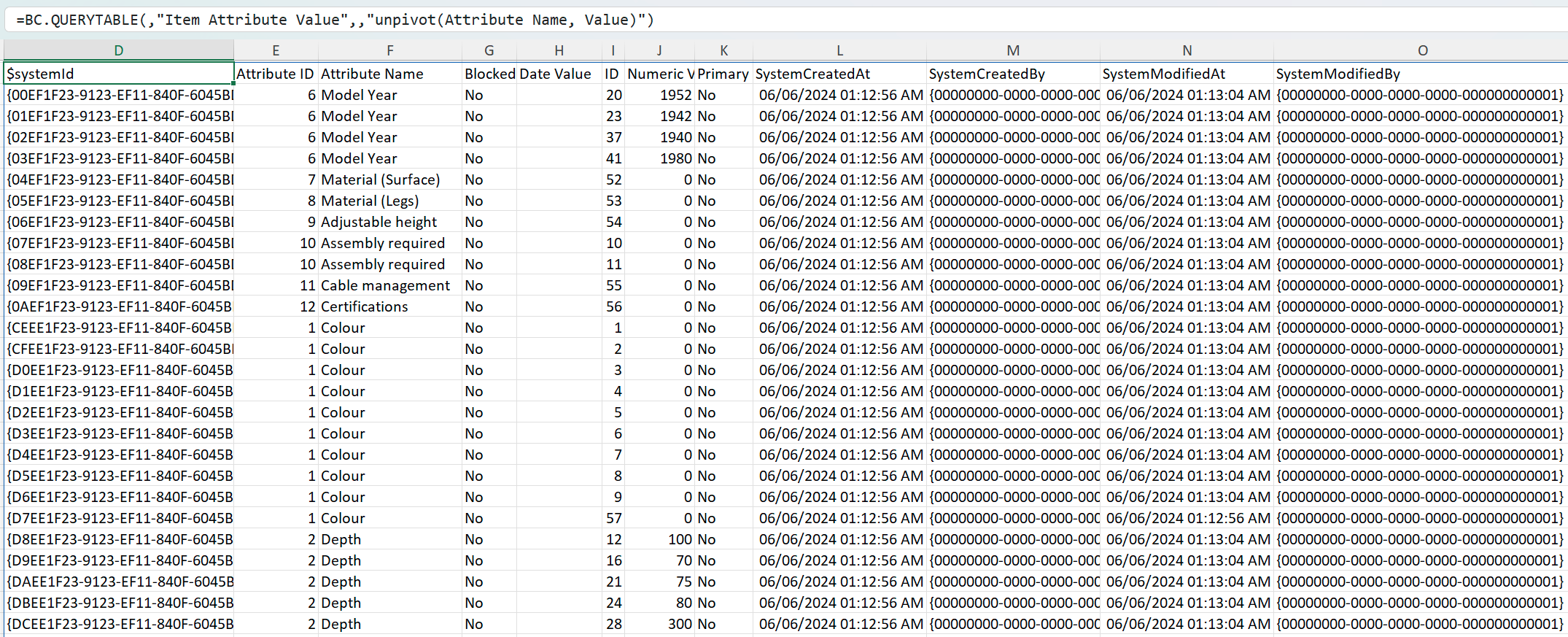Select numeric value 1942 cell
This screenshot has height=637, width=1568.
(x=659, y=116)
